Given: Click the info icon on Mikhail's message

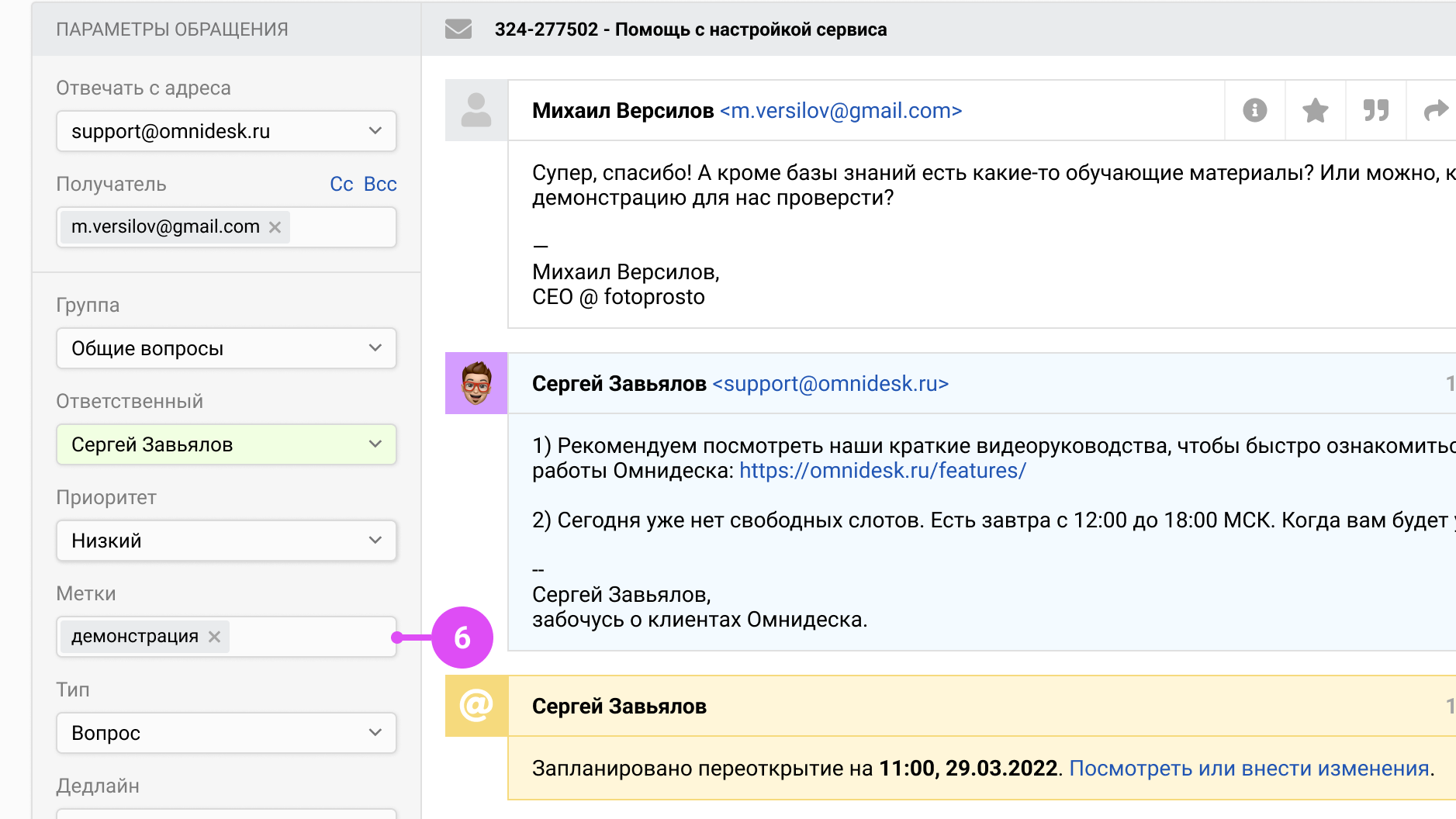Looking at the screenshot, I should pos(1254,111).
